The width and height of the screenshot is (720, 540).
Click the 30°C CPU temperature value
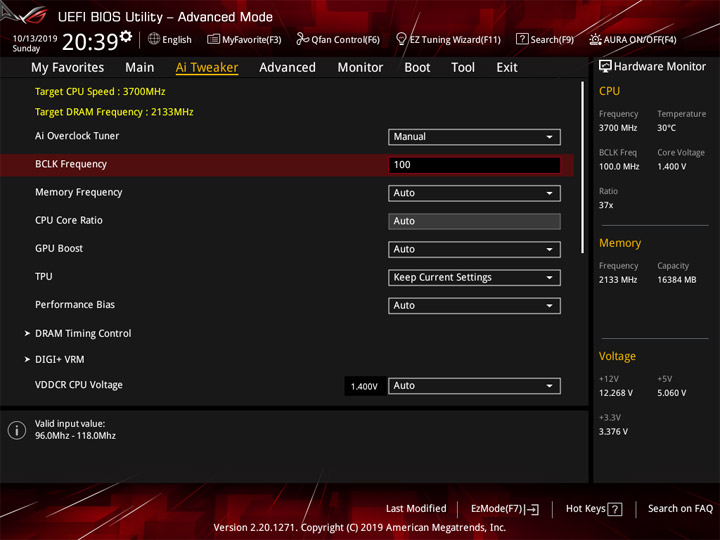click(667, 128)
